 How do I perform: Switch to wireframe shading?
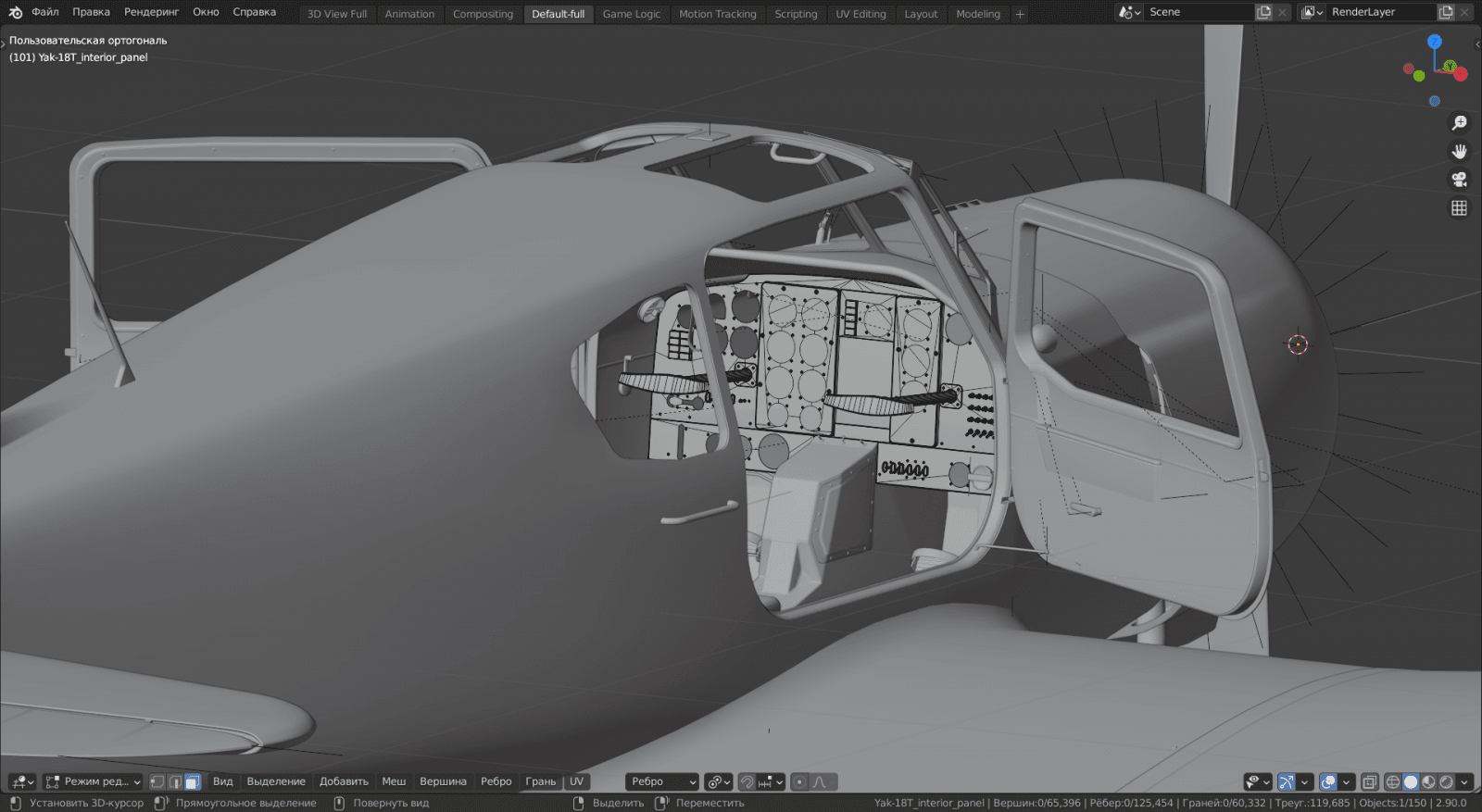pyautogui.click(x=1392, y=782)
